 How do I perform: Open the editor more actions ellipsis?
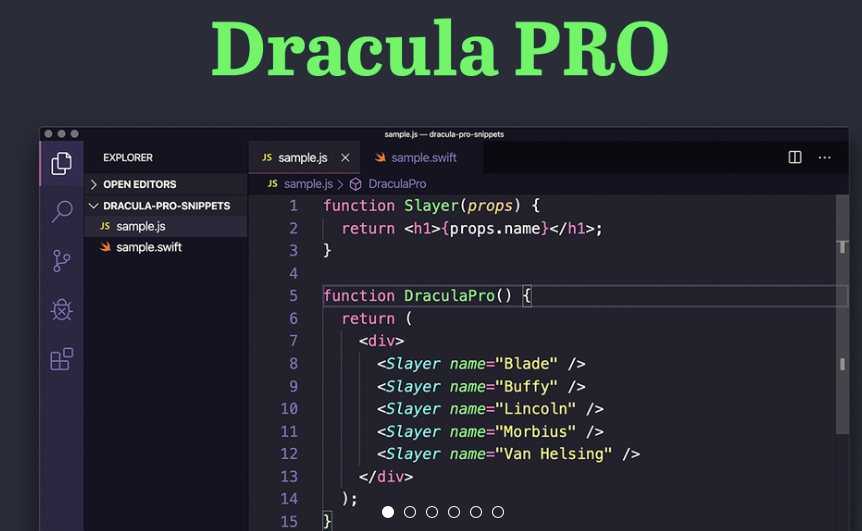pos(824,157)
